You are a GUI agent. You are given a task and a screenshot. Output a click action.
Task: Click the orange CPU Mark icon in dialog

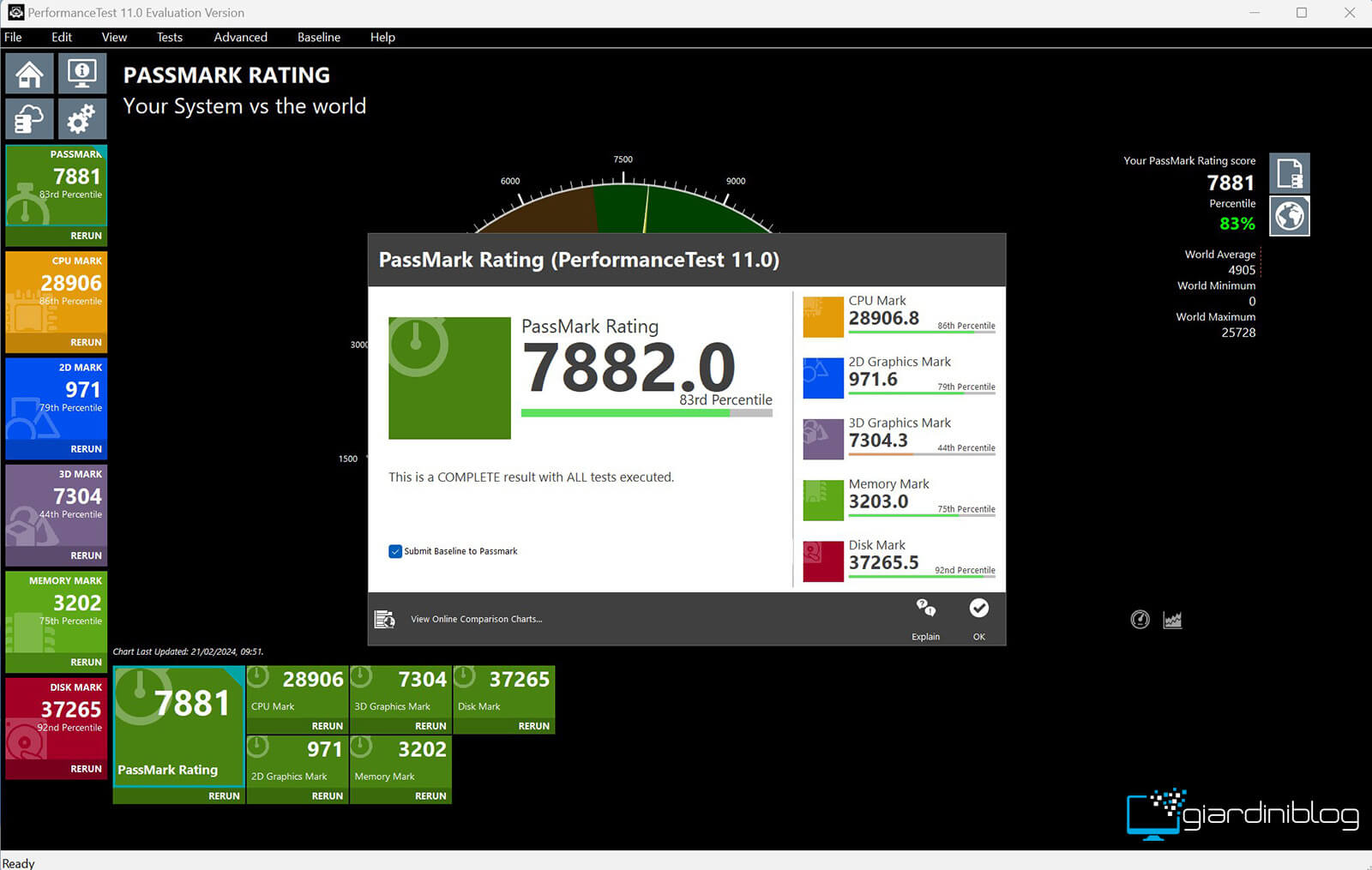pos(823,317)
